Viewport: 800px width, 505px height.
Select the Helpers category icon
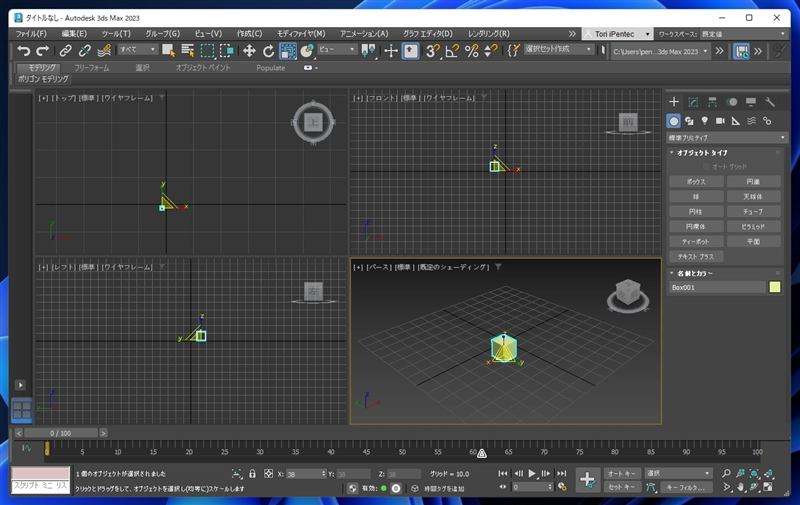point(736,121)
